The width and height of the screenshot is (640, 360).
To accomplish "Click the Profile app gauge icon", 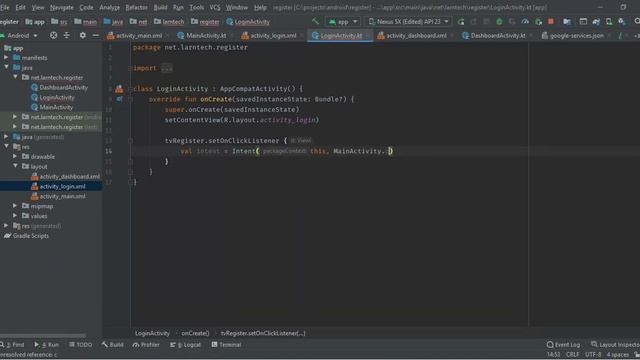I will (525, 22).
